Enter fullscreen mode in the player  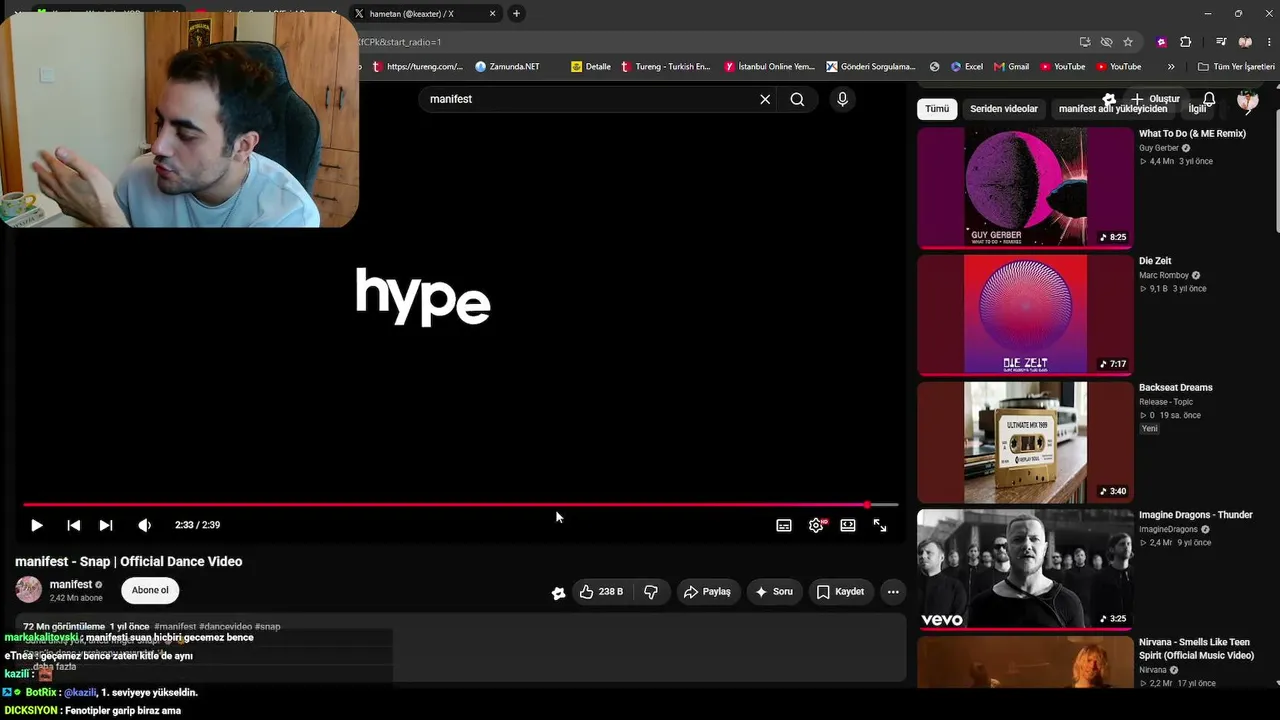[880, 525]
